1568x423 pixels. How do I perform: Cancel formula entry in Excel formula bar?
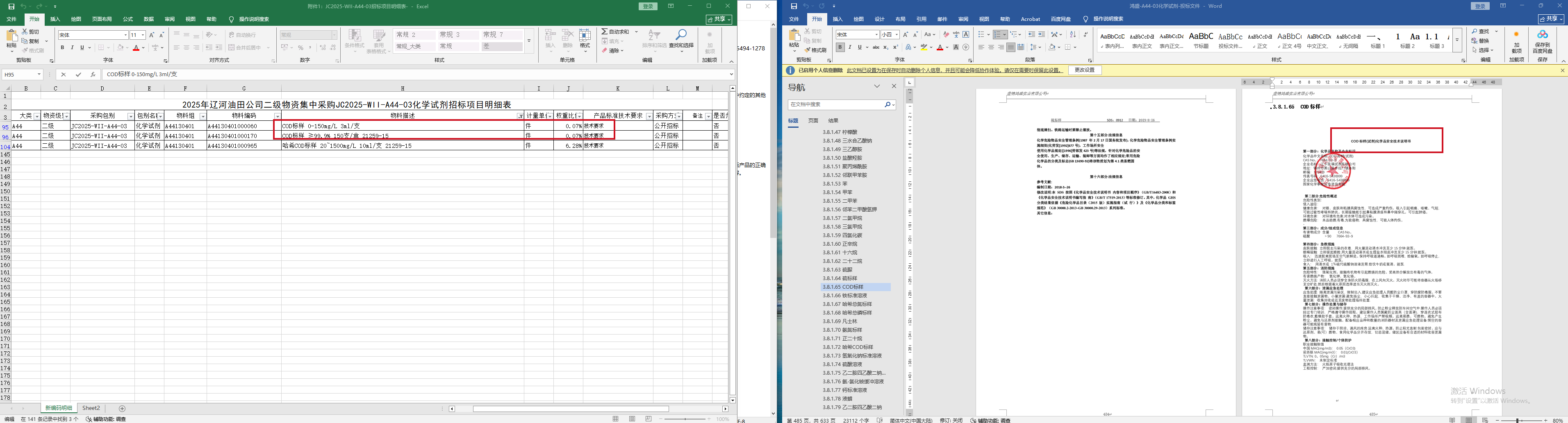click(x=63, y=75)
